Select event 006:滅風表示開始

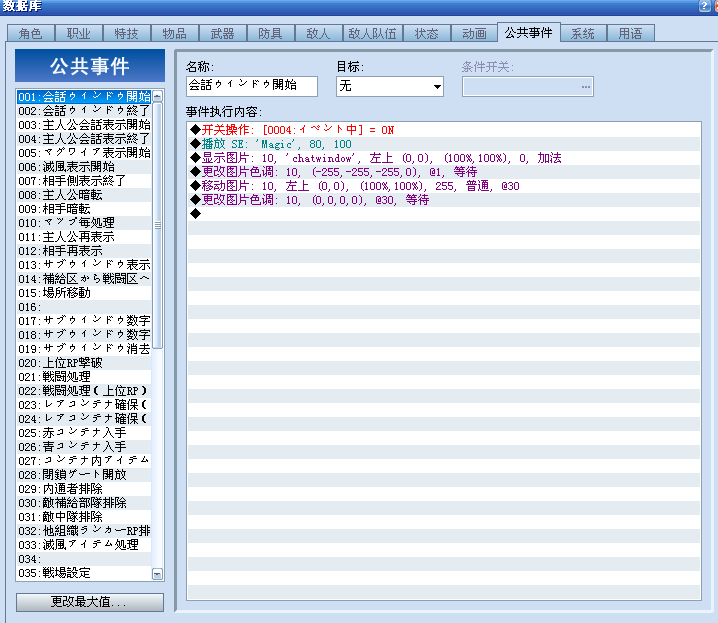point(84,167)
